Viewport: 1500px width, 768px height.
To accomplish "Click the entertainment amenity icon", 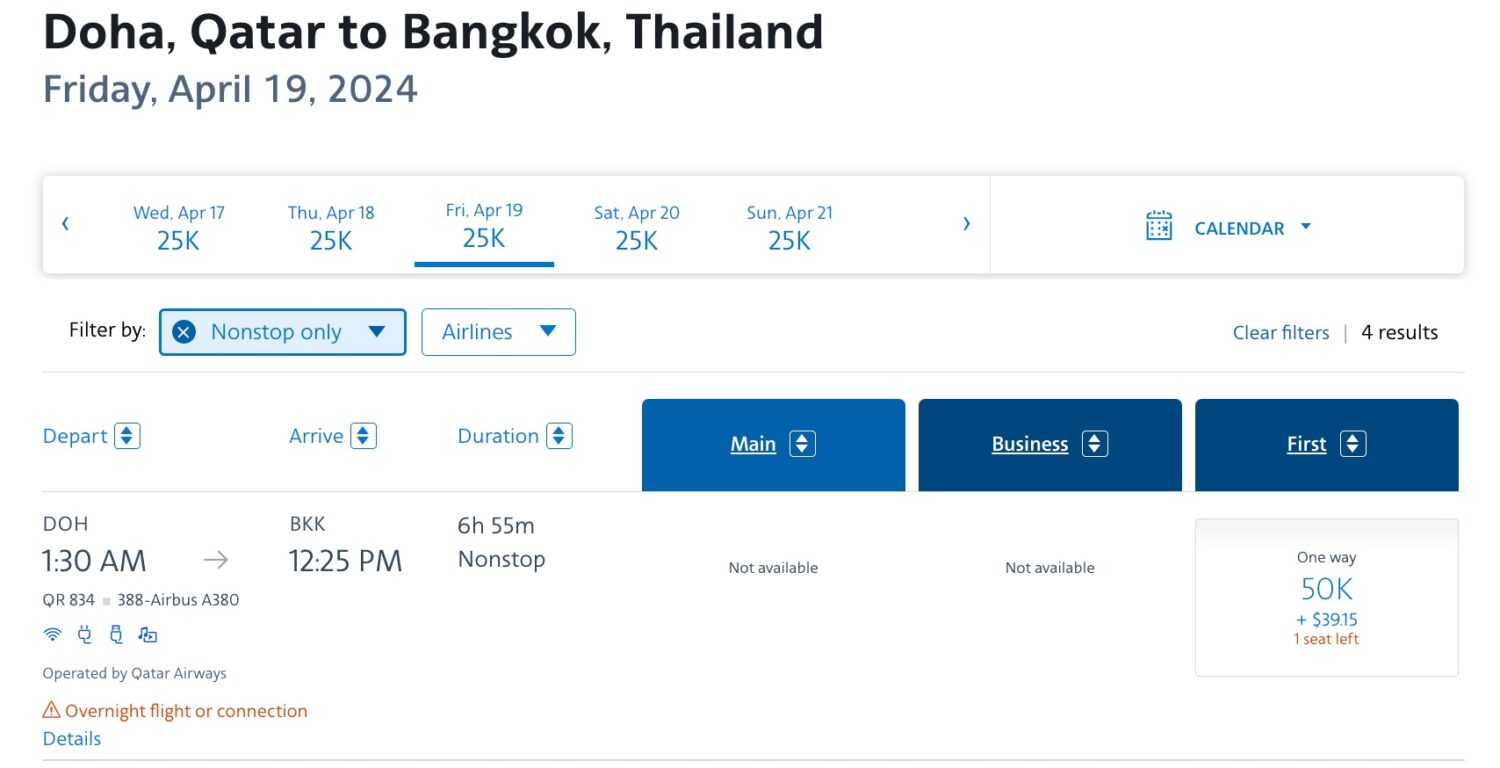I will (x=146, y=634).
